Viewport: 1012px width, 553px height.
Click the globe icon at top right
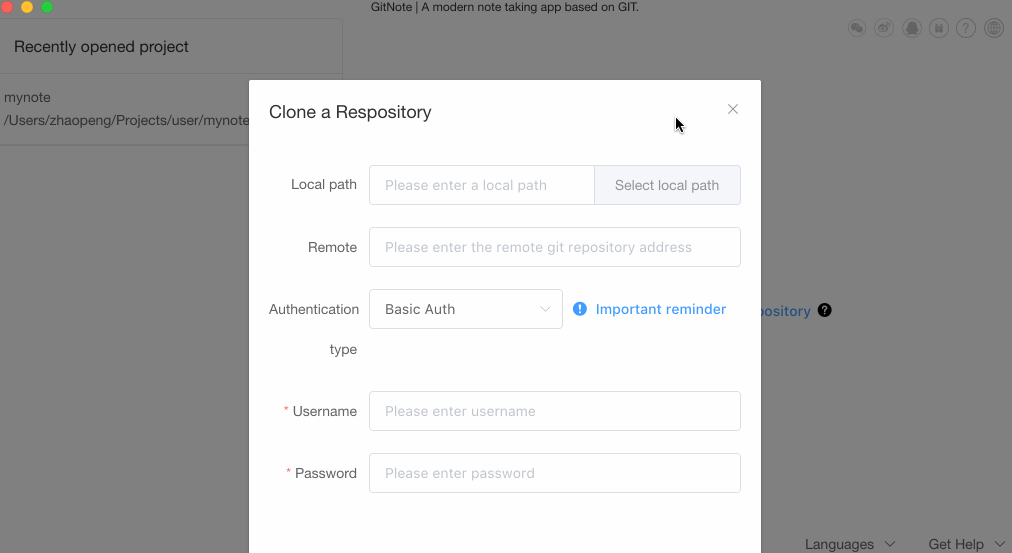click(993, 28)
